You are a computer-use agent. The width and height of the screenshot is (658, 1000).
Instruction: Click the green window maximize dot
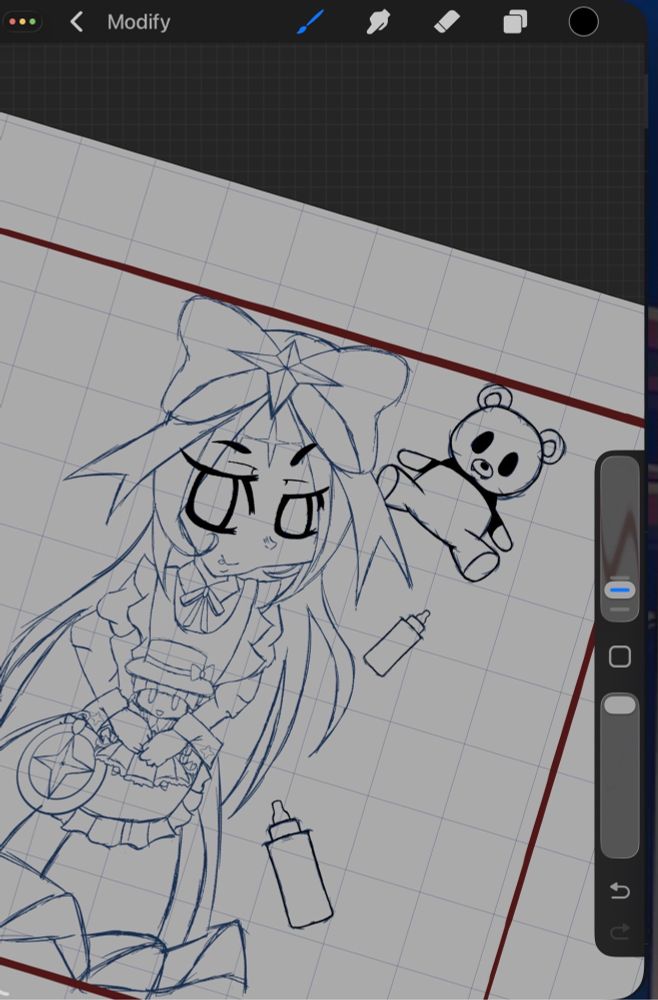pyautogui.click(x=33, y=22)
